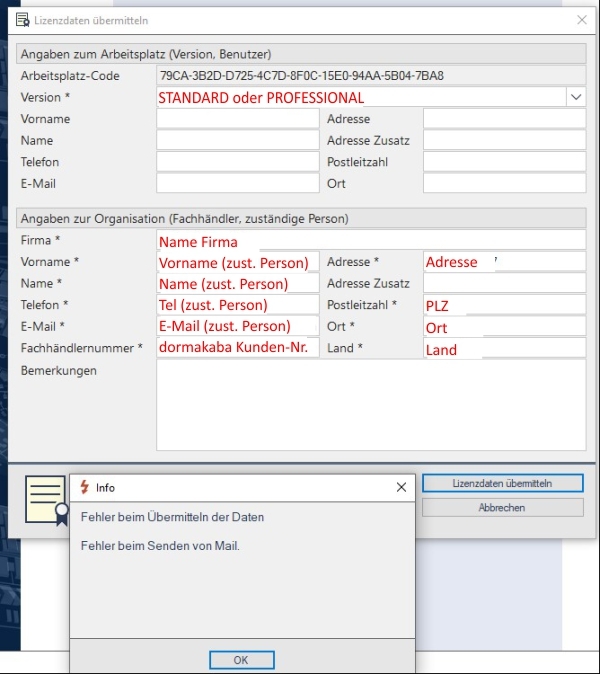Select the organisation Land field

pyautogui.click(x=504, y=348)
